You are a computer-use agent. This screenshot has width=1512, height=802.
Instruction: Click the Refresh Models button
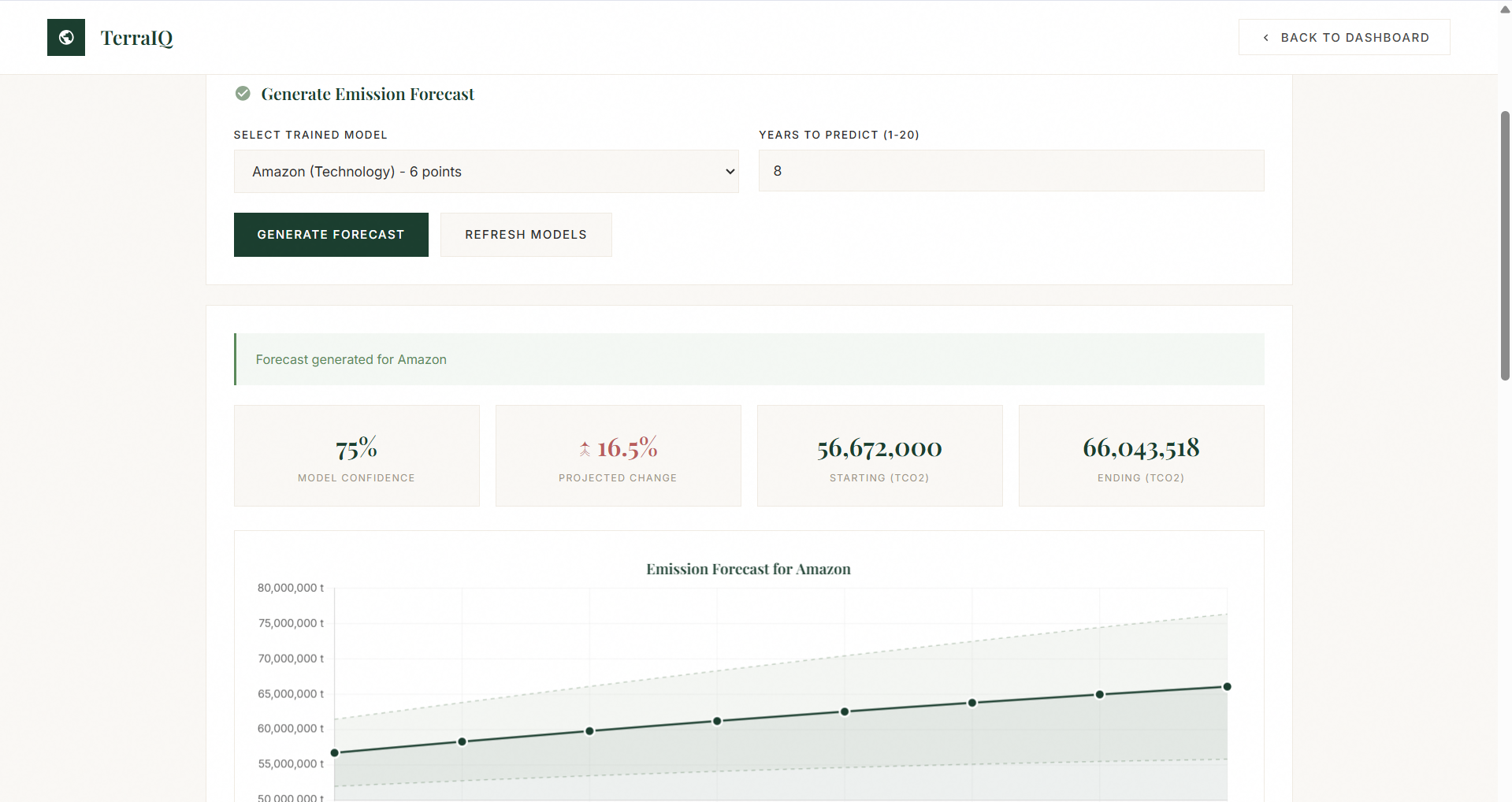[x=526, y=235]
